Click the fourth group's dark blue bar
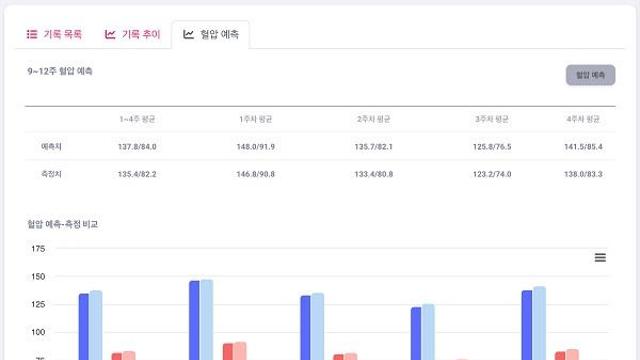This screenshot has width=640, height=360. pos(416,333)
